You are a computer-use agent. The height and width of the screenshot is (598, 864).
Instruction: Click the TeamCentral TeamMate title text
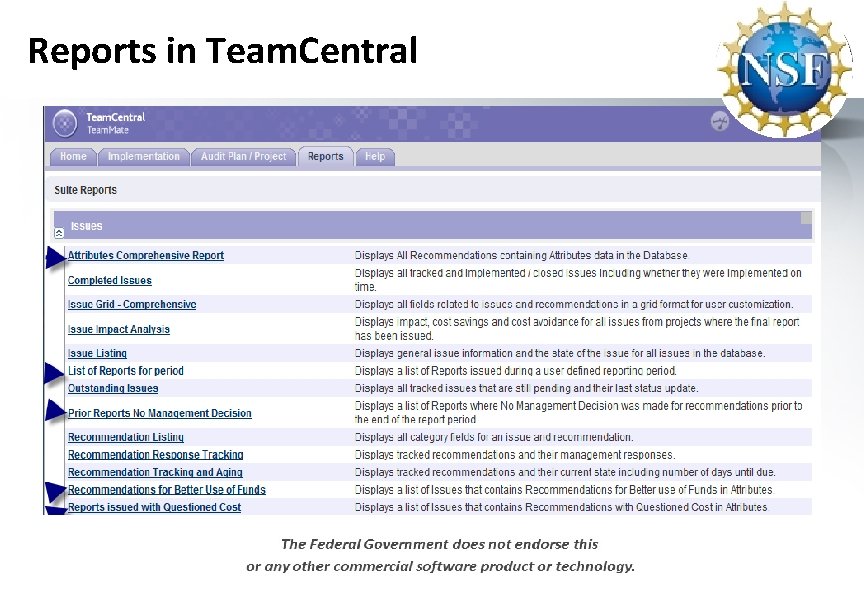coord(115,123)
